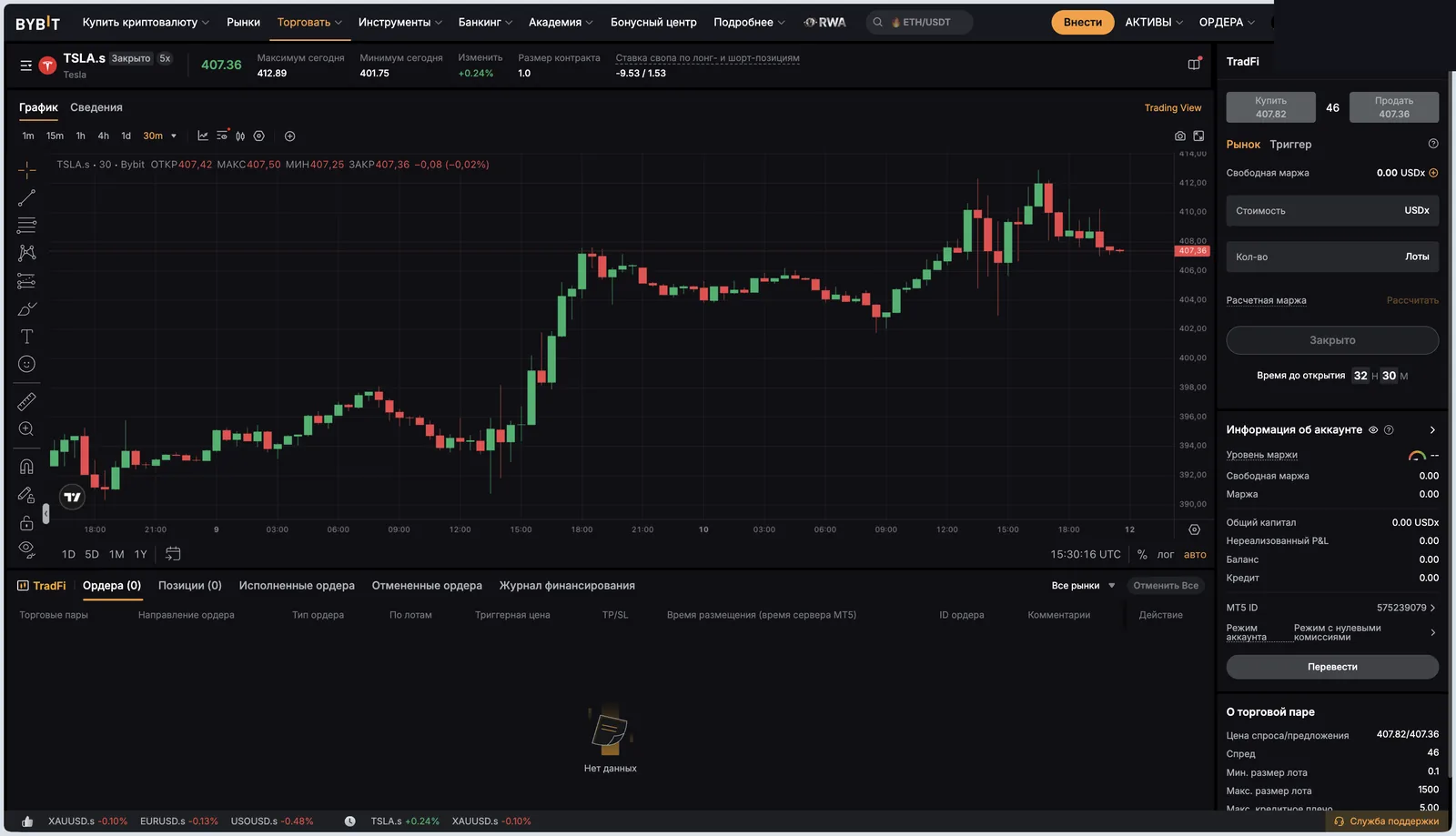The image size is (1456, 836).
Task: Expand the Купить криптовалюту menu
Action: pyautogui.click(x=146, y=22)
